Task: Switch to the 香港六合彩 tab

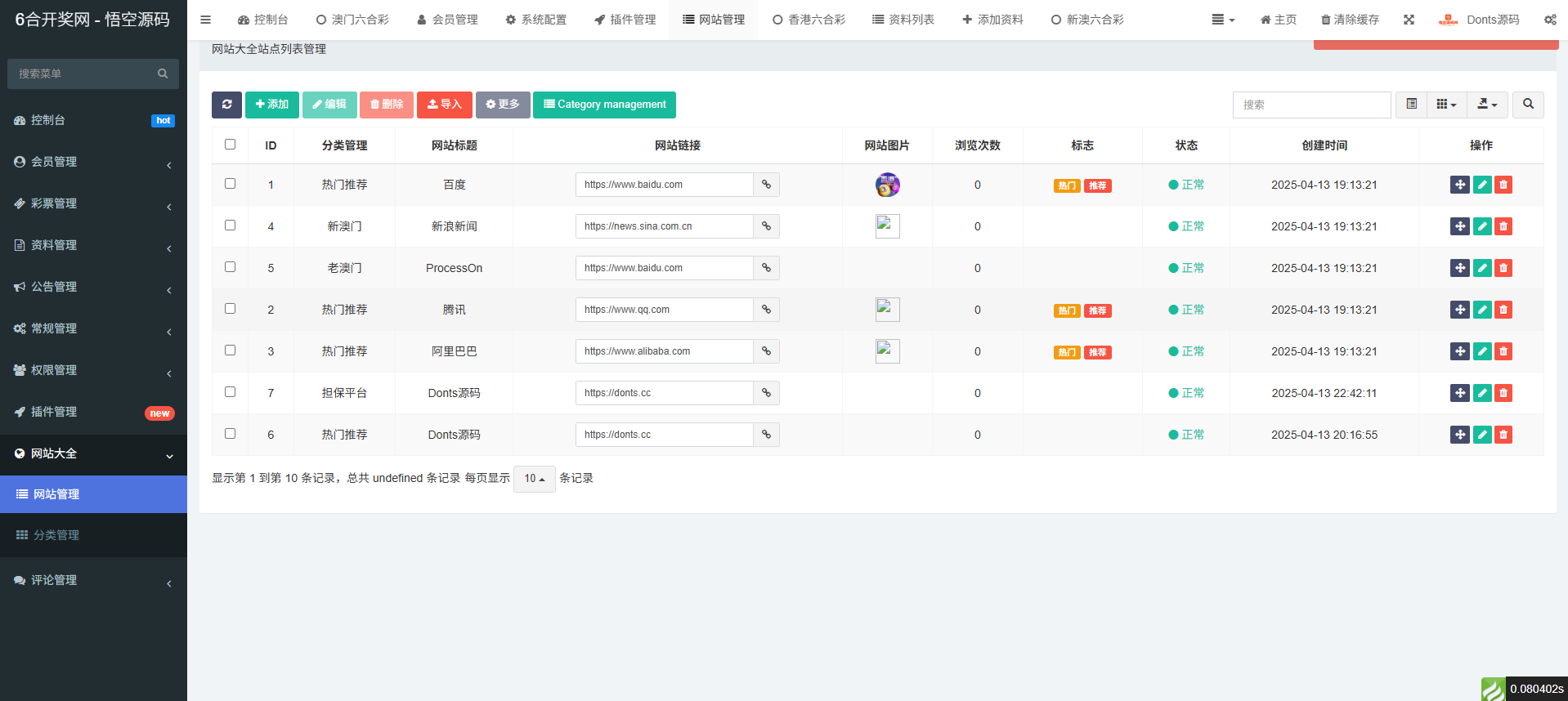Action: pyautogui.click(x=809, y=20)
